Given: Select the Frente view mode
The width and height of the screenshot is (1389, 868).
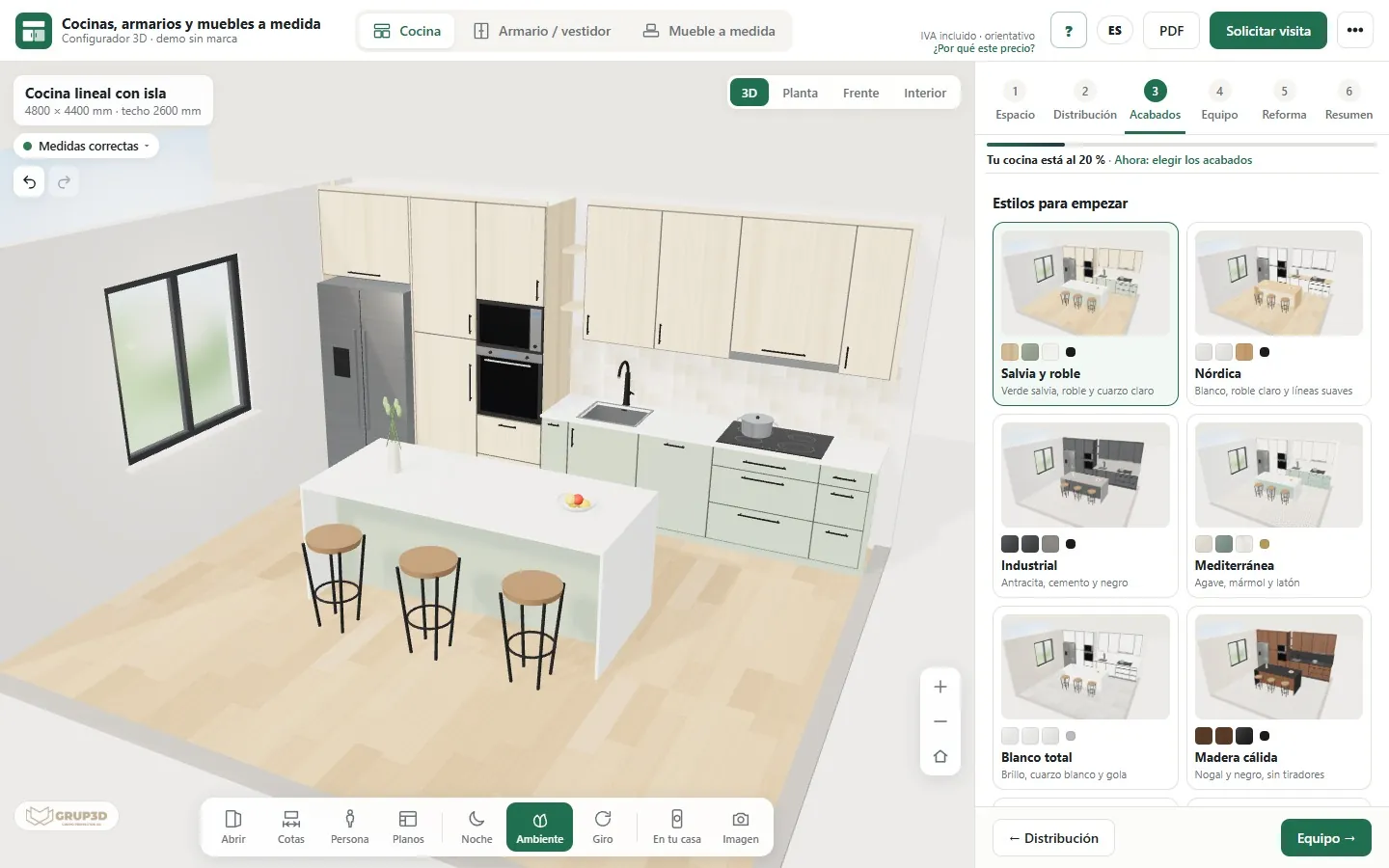Looking at the screenshot, I should [x=860, y=93].
